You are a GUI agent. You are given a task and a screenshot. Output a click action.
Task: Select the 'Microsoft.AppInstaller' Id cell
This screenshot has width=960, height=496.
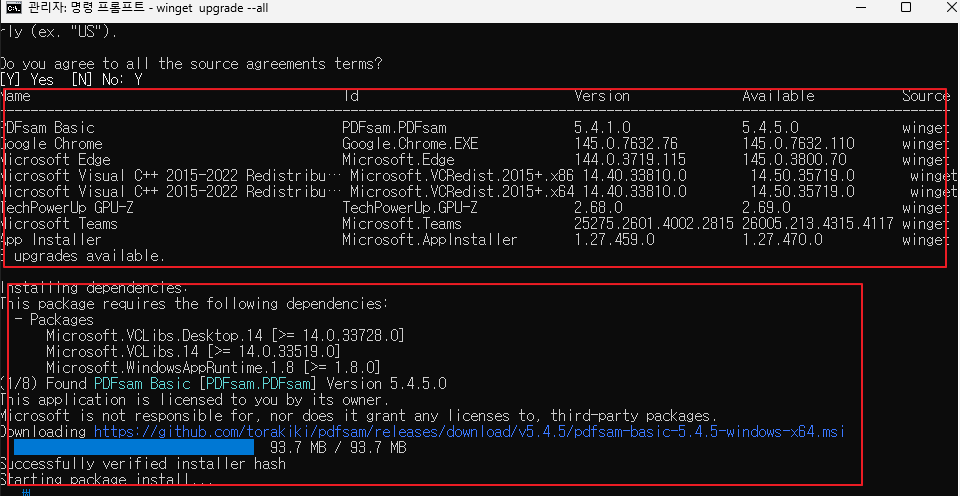point(430,239)
